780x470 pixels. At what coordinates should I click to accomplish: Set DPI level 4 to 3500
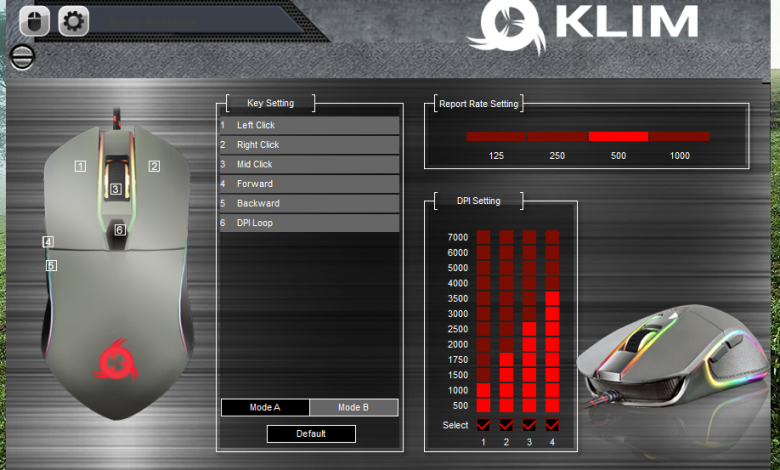[x=552, y=298]
